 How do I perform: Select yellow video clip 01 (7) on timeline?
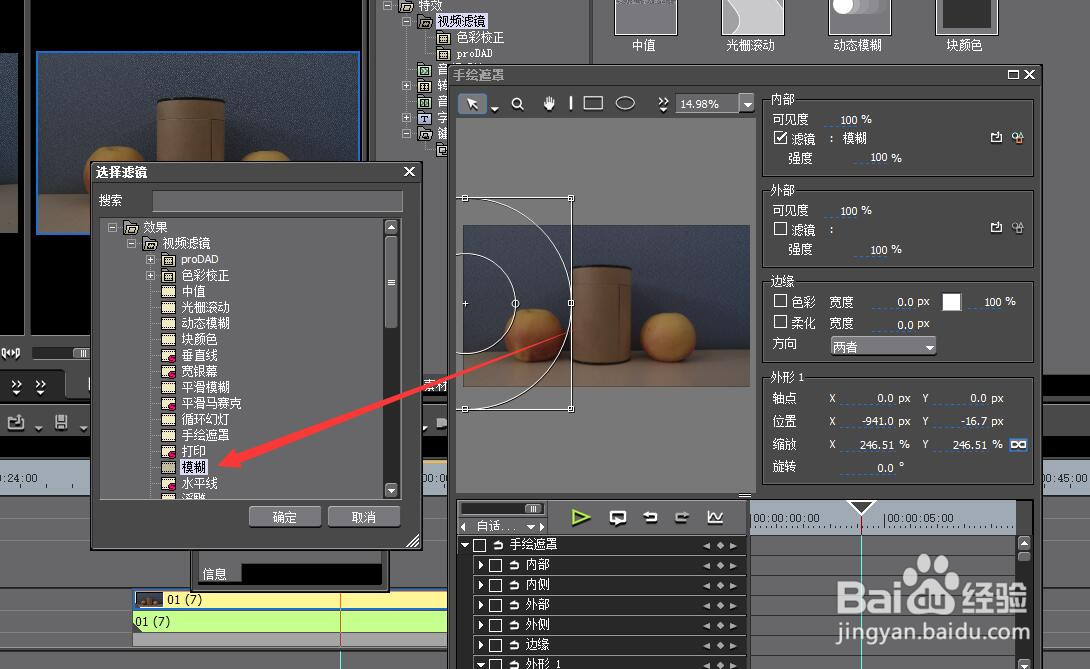[290, 599]
